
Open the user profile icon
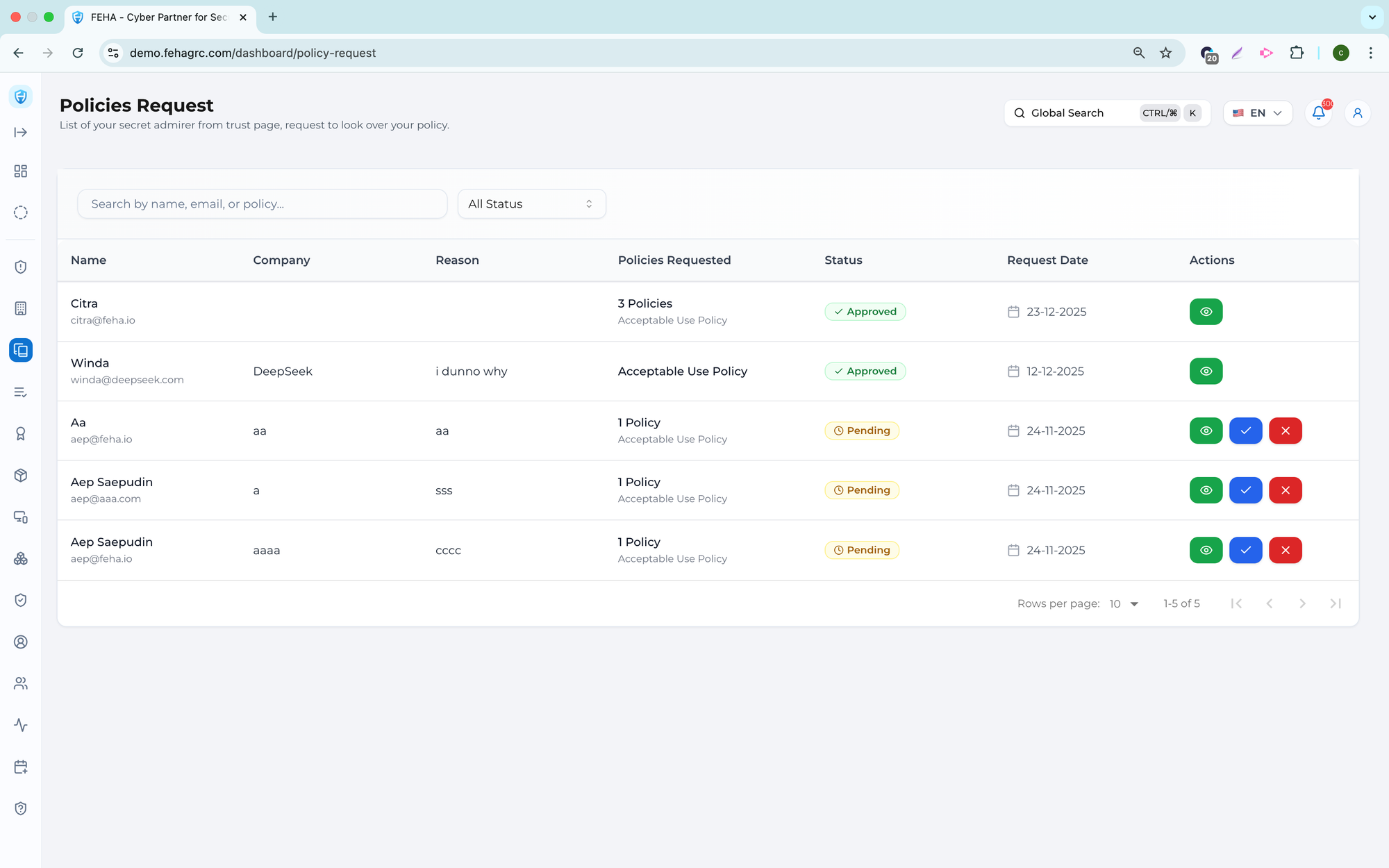click(1357, 113)
